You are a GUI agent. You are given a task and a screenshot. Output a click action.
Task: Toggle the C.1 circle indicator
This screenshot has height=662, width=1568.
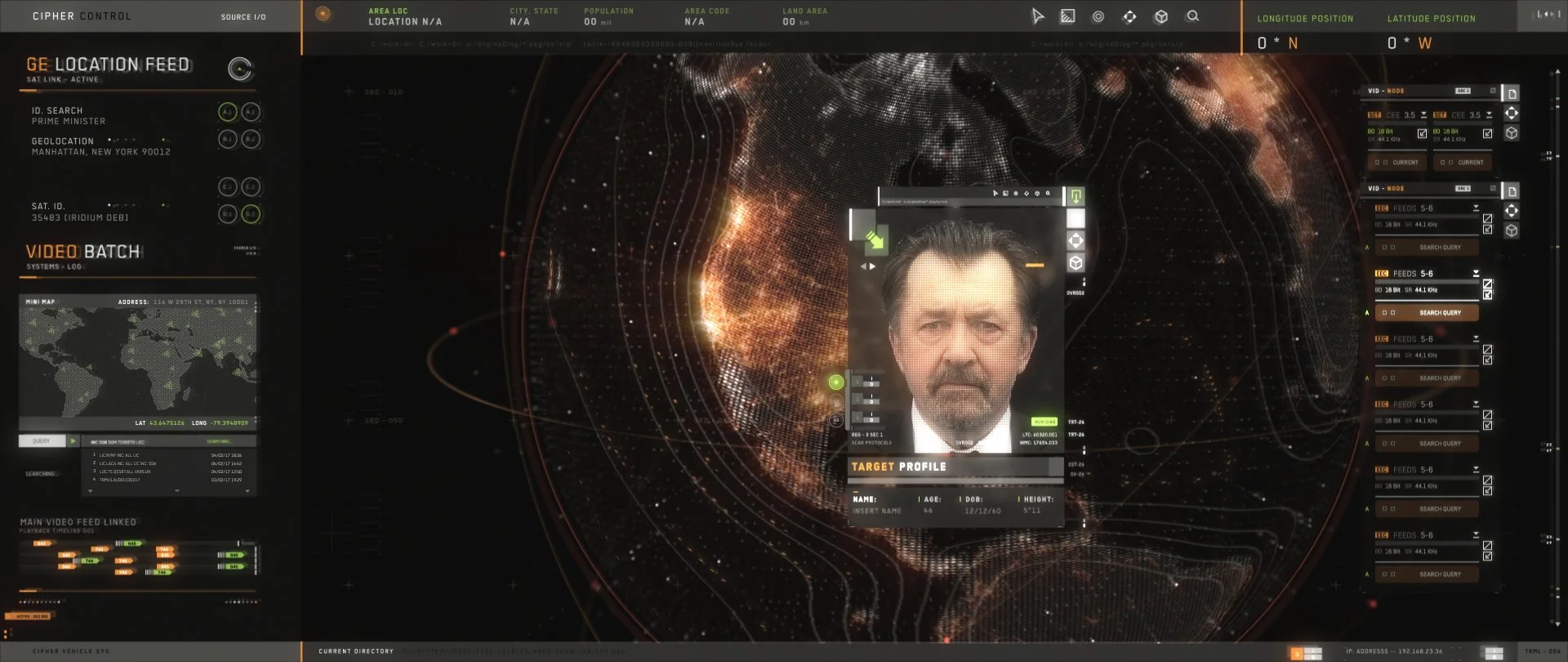(x=227, y=187)
